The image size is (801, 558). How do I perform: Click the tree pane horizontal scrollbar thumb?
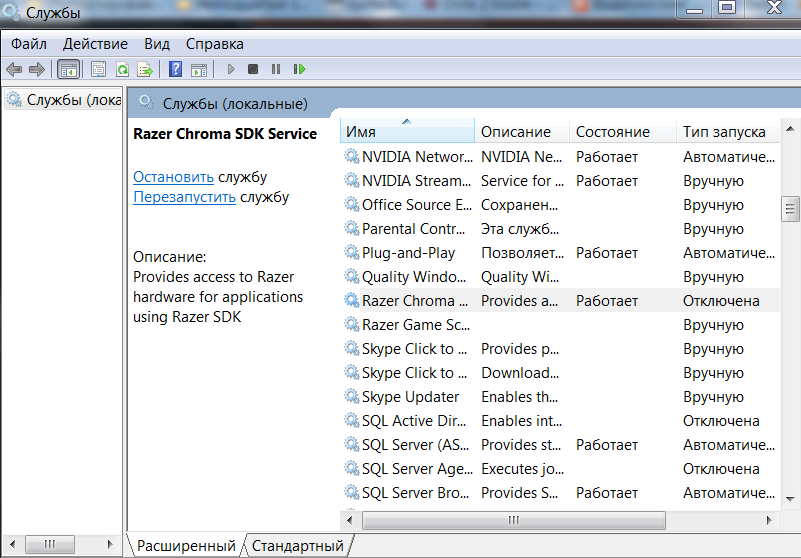pos(50,544)
